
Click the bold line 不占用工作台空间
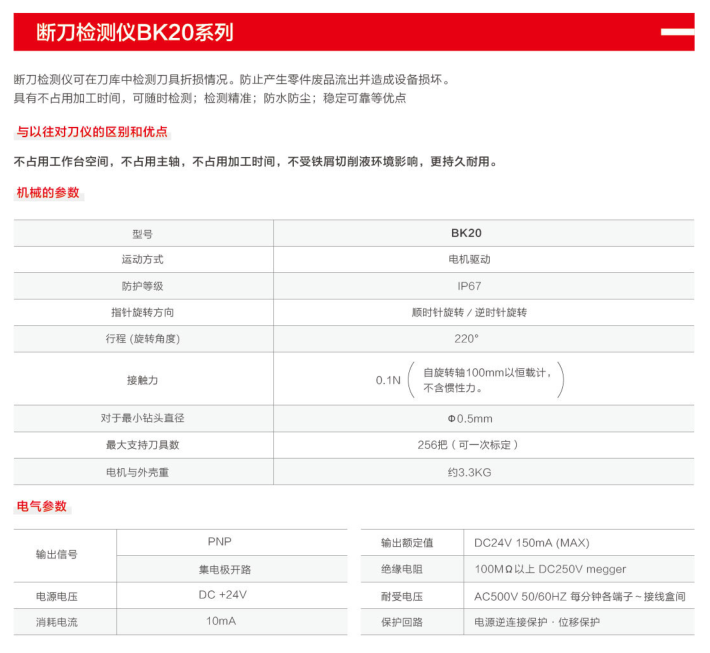[256, 162]
